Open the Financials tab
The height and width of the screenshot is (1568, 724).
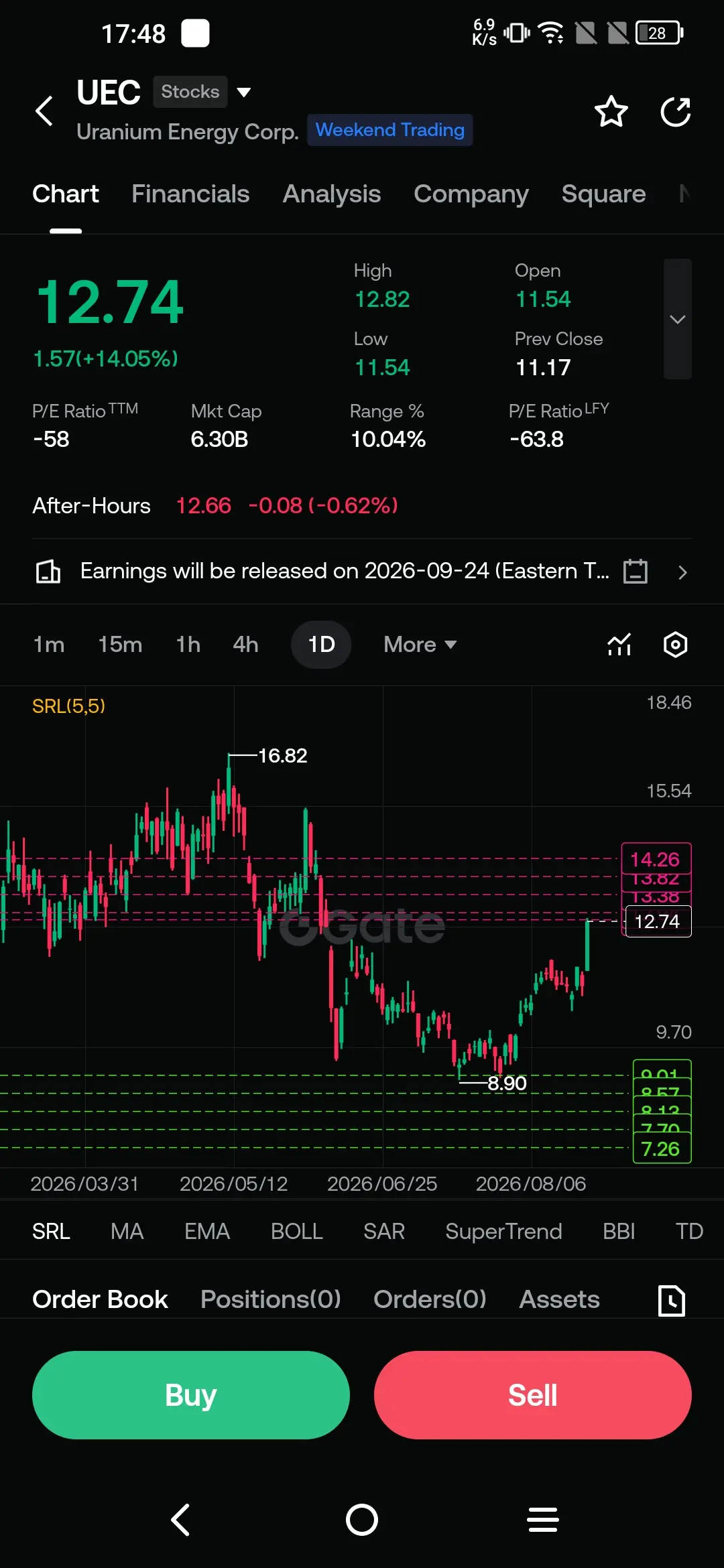[190, 194]
